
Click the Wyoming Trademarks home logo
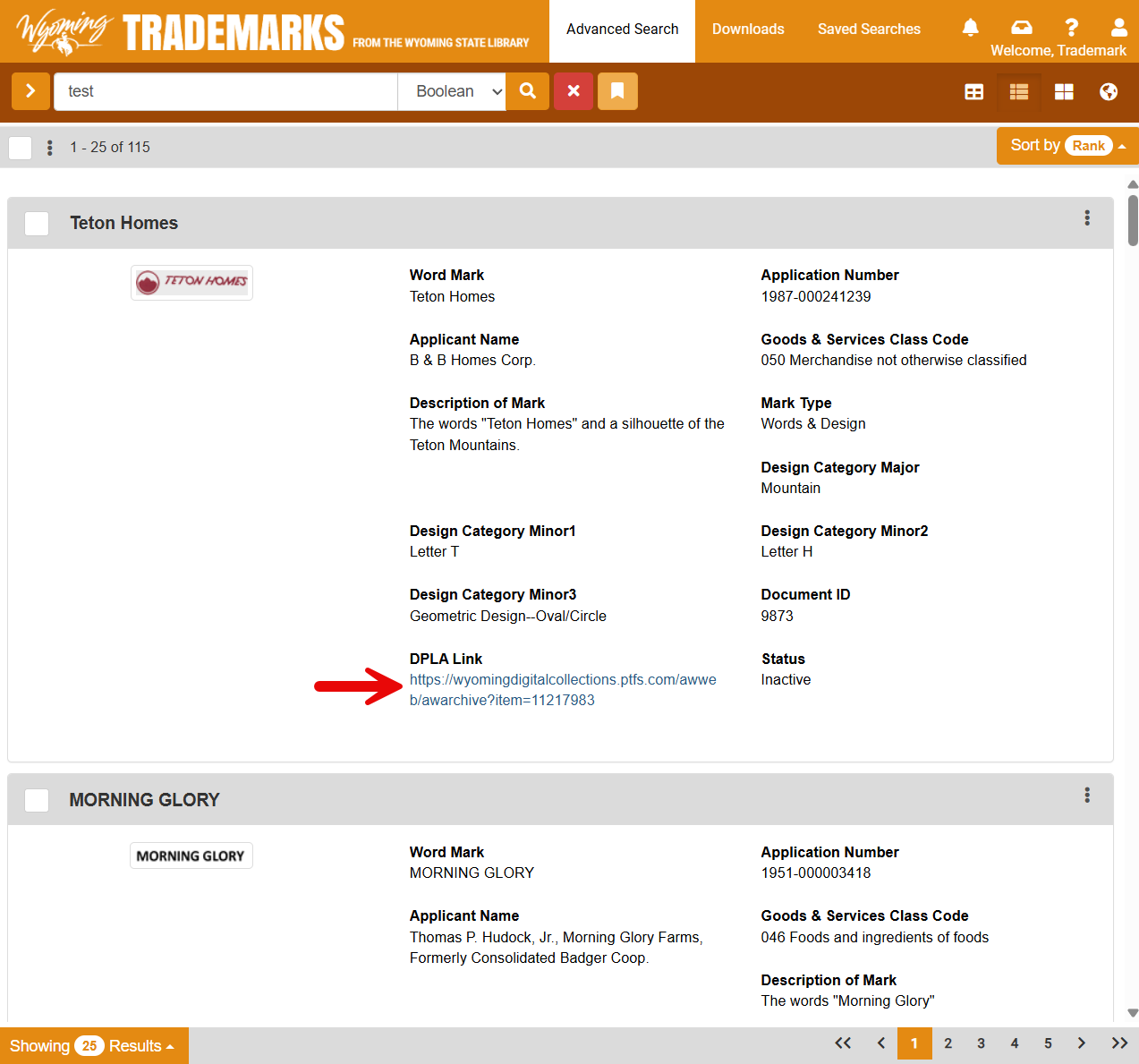point(273,31)
